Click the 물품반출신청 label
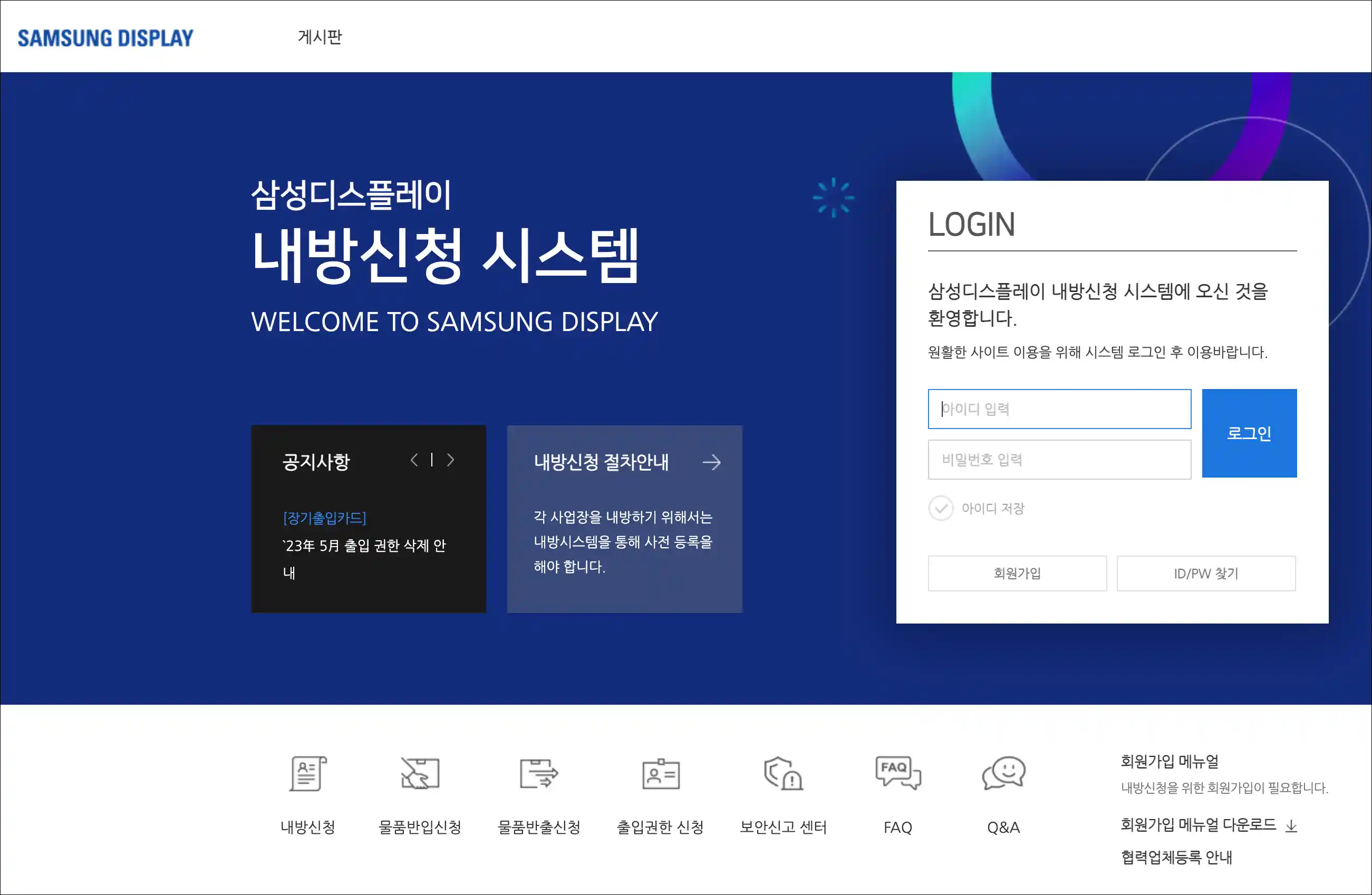The image size is (1372, 895). click(x=539, y=827)
